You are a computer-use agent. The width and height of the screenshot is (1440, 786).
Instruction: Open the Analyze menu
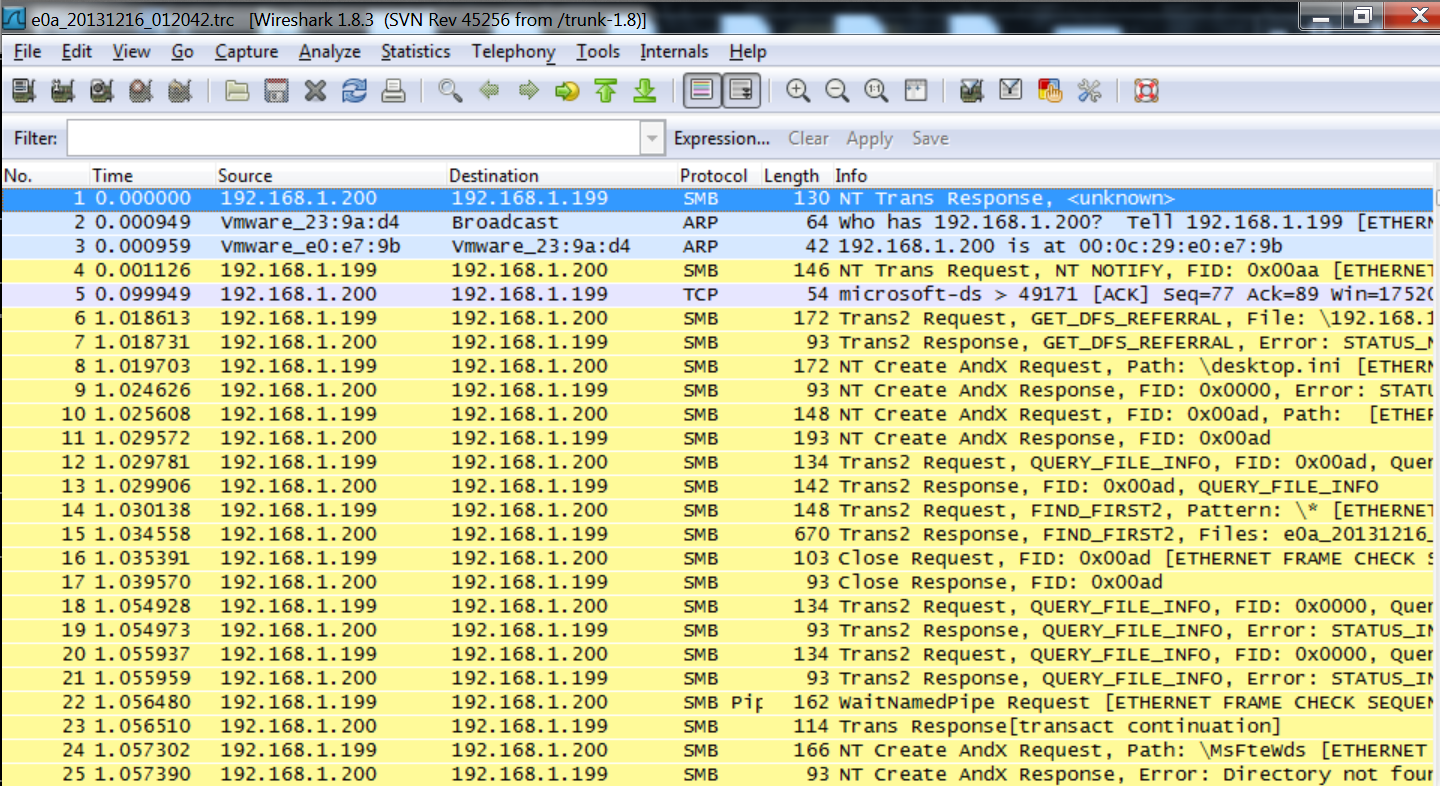(x=329, y=52)
